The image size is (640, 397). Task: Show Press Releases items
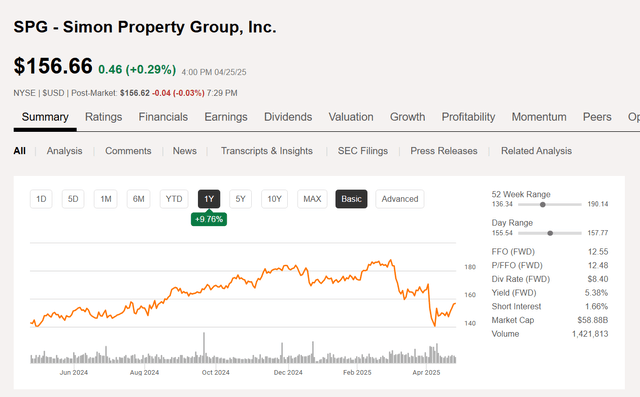click(444, 151)
